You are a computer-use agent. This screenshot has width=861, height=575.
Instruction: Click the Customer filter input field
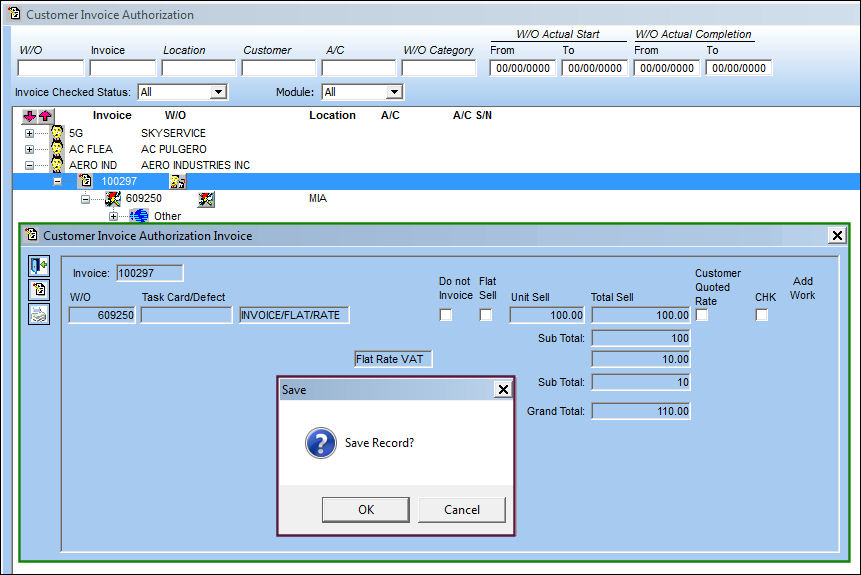278,68
